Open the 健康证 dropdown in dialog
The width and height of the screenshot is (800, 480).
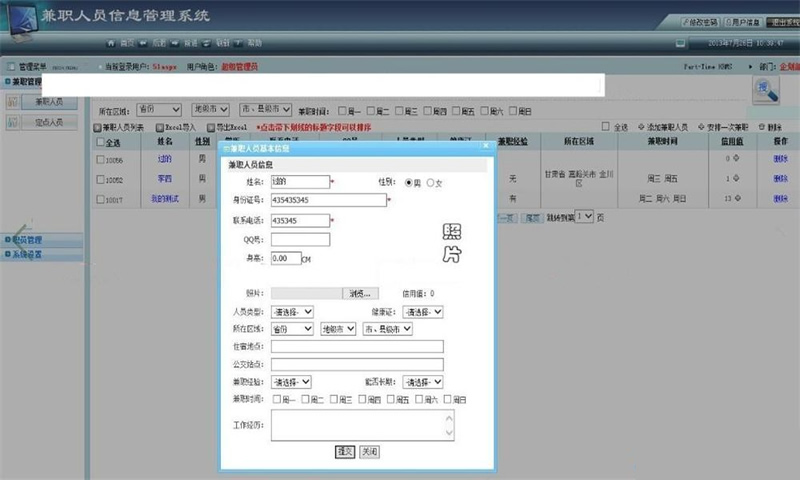click(x=424, y=312)
